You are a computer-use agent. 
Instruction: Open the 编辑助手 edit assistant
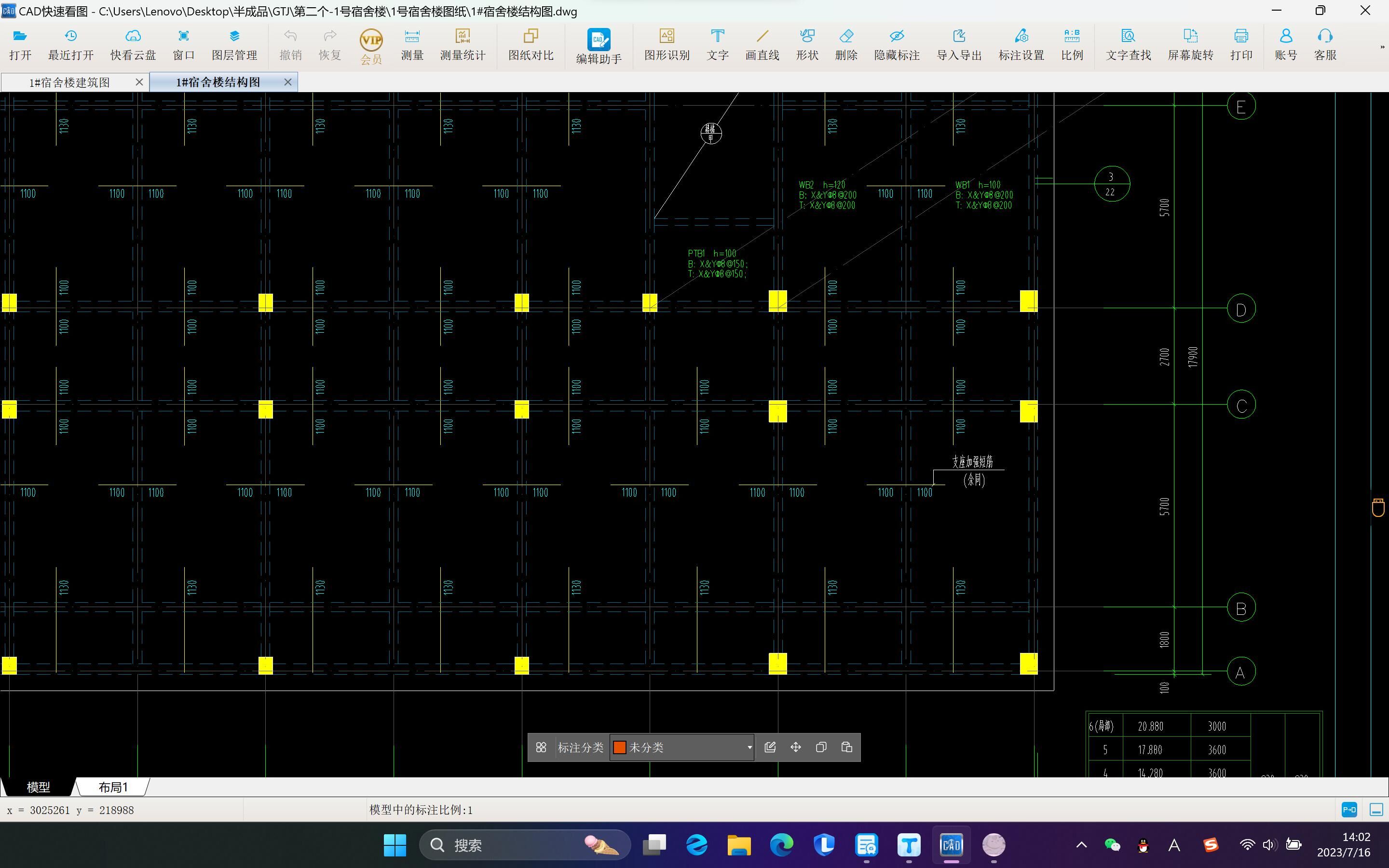(x=599, y=46)
